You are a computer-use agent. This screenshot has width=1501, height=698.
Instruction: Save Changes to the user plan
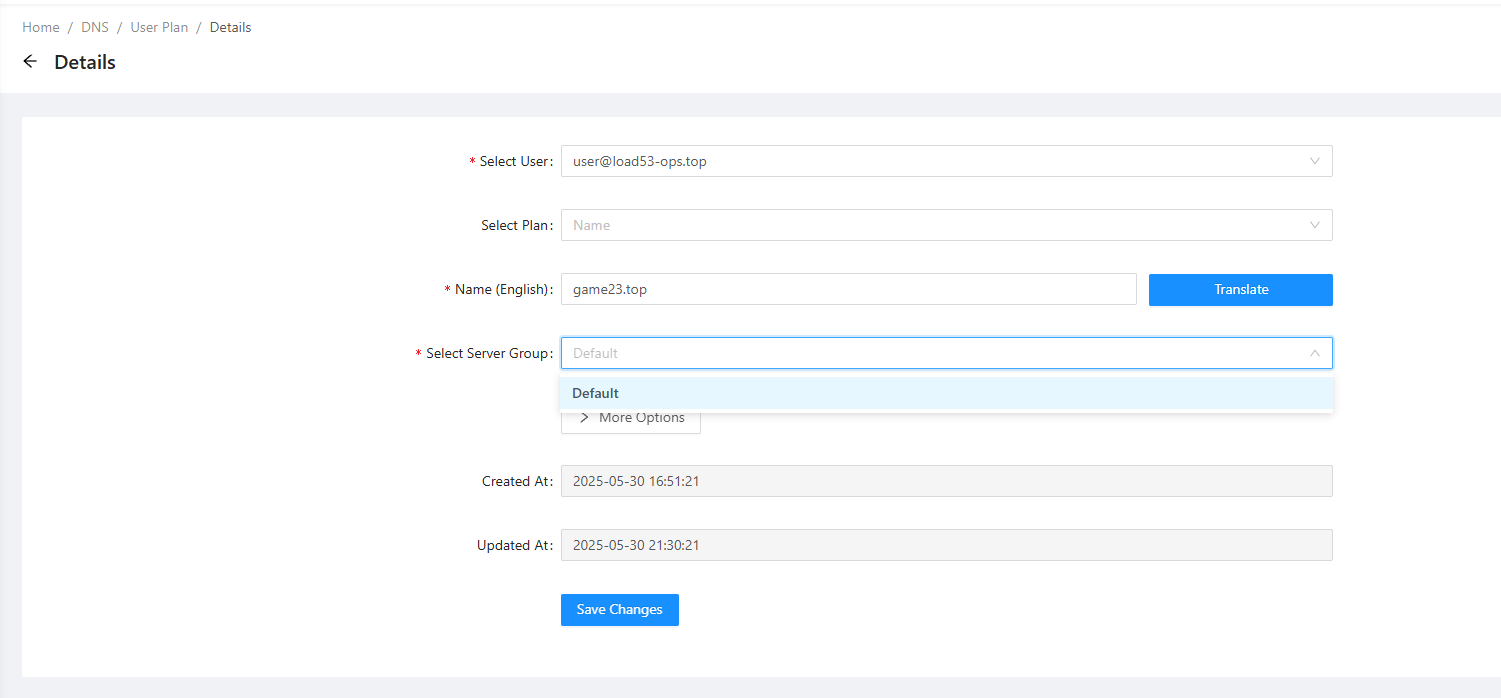coord(619,610)
